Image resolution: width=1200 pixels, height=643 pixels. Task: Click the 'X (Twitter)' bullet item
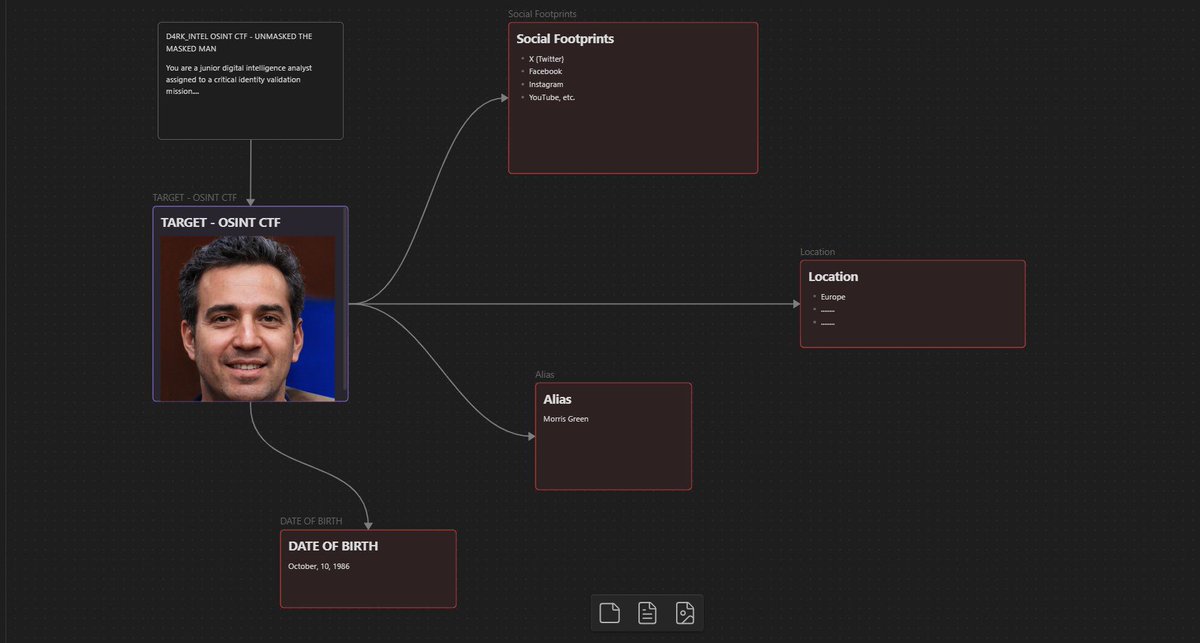pyautogui.click(x=546, y=59)
